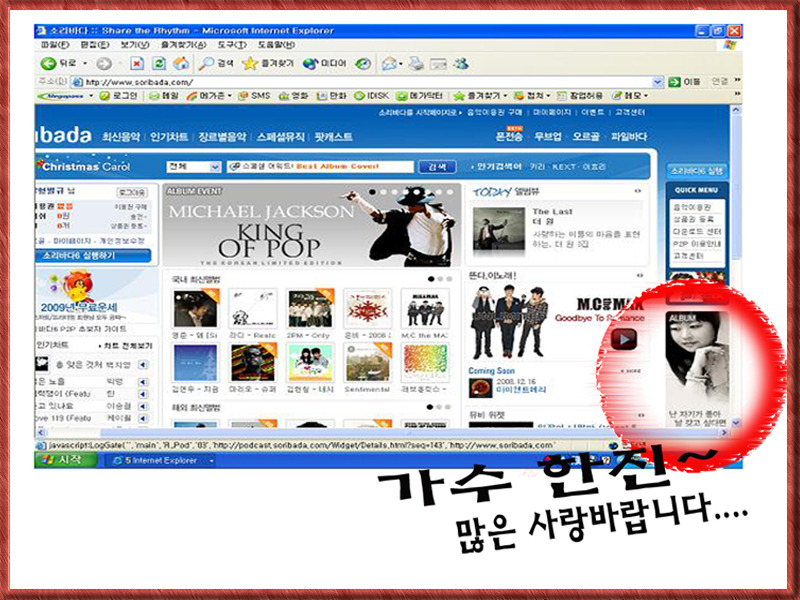
Task: Open 메일 on the Megapass toolbar
Action: point(163,95)
